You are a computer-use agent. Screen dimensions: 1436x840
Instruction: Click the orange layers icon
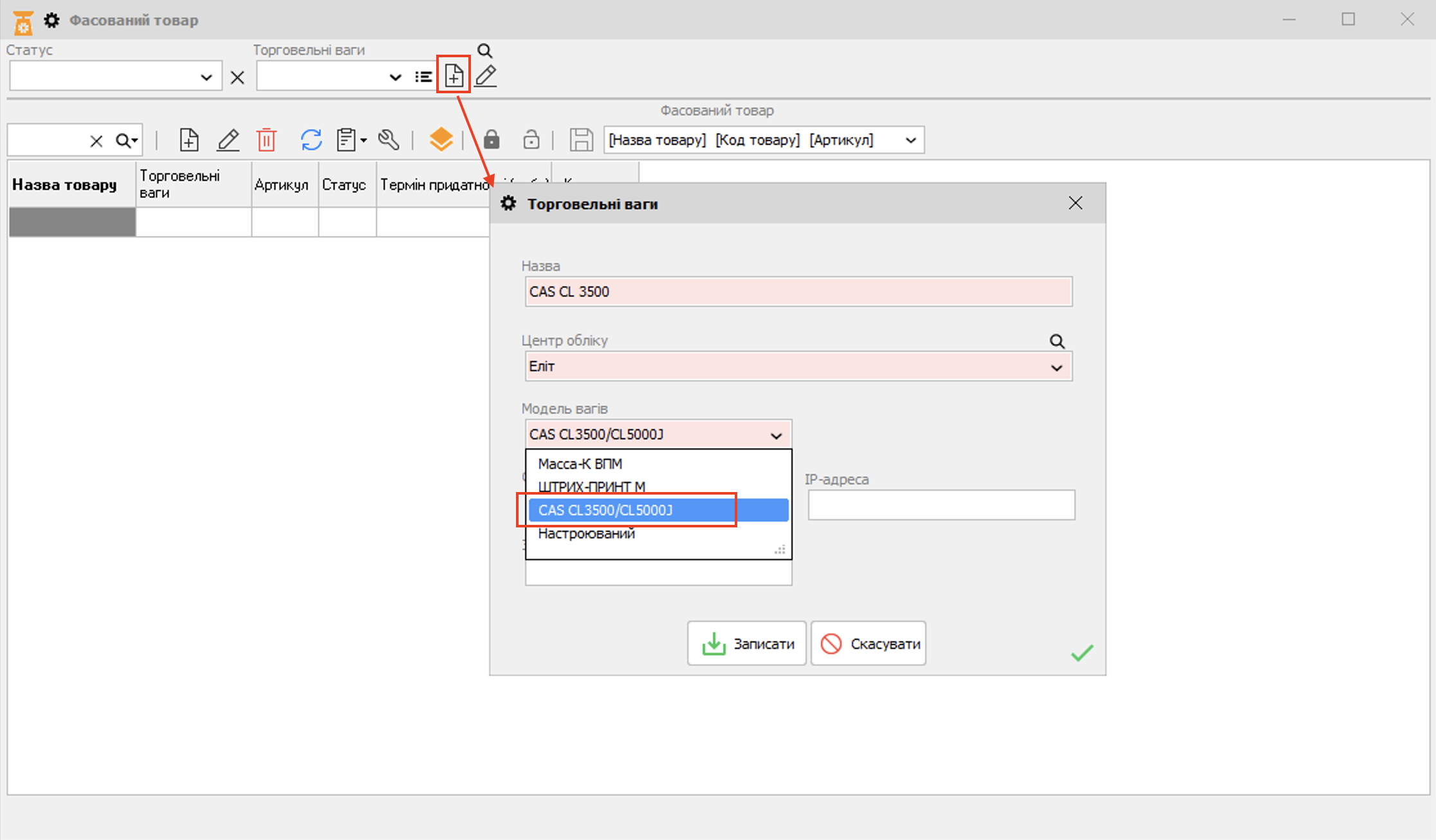(x=441, y=140)
